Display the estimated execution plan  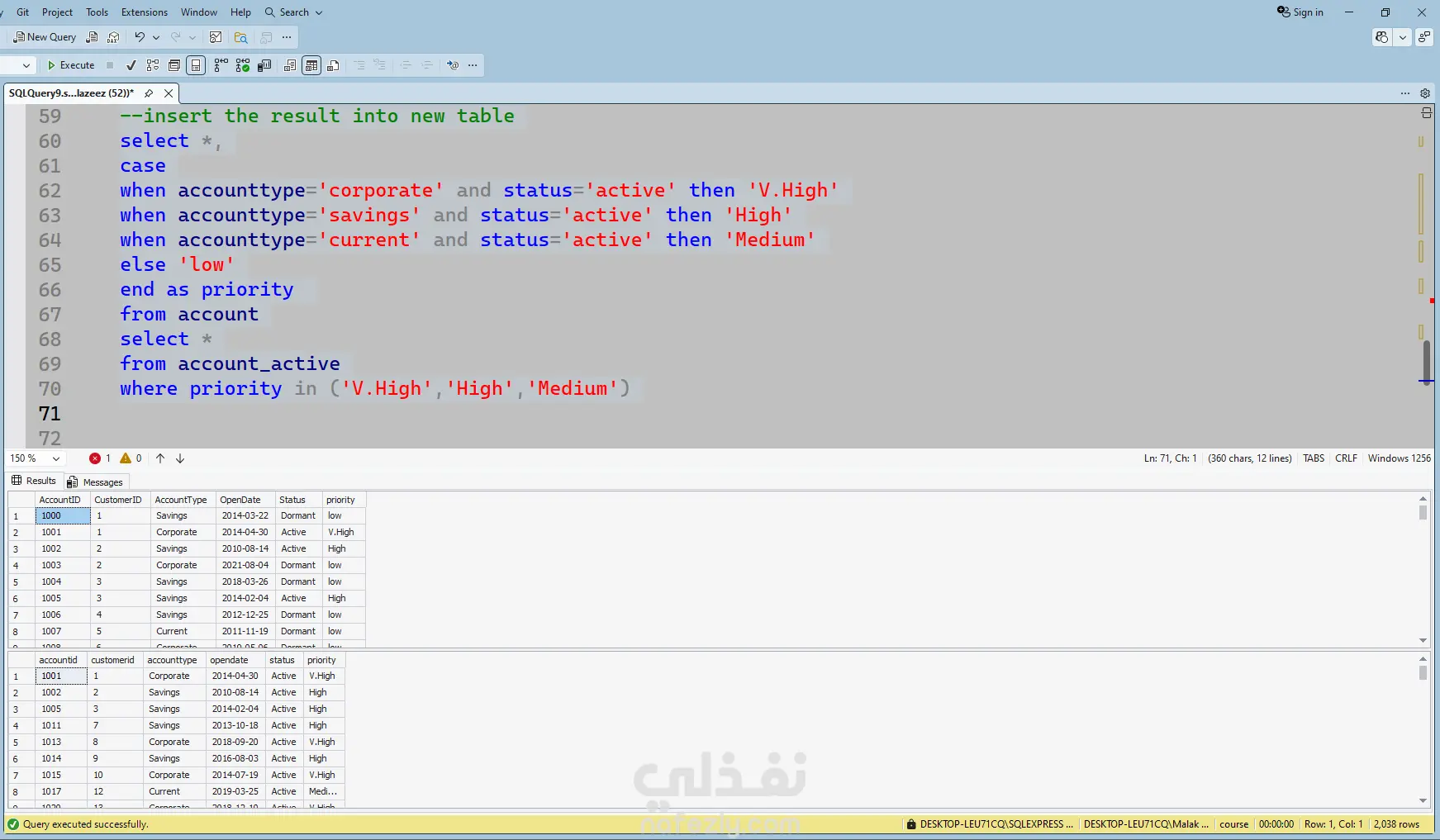tap(153, 65)
